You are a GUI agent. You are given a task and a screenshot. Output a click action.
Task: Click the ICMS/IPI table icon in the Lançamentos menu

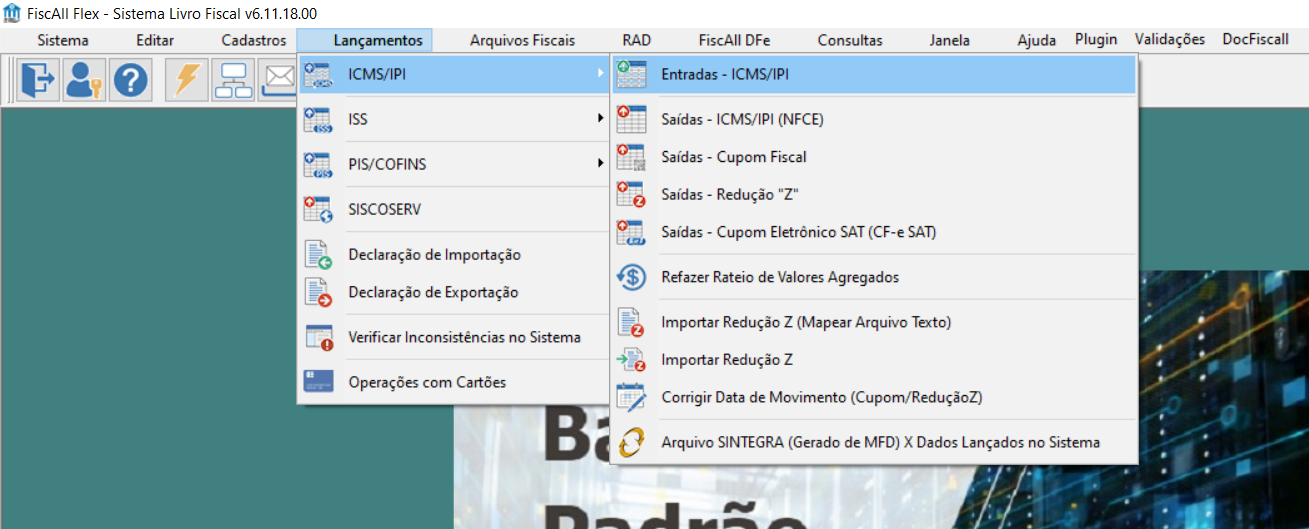(319, 74)
